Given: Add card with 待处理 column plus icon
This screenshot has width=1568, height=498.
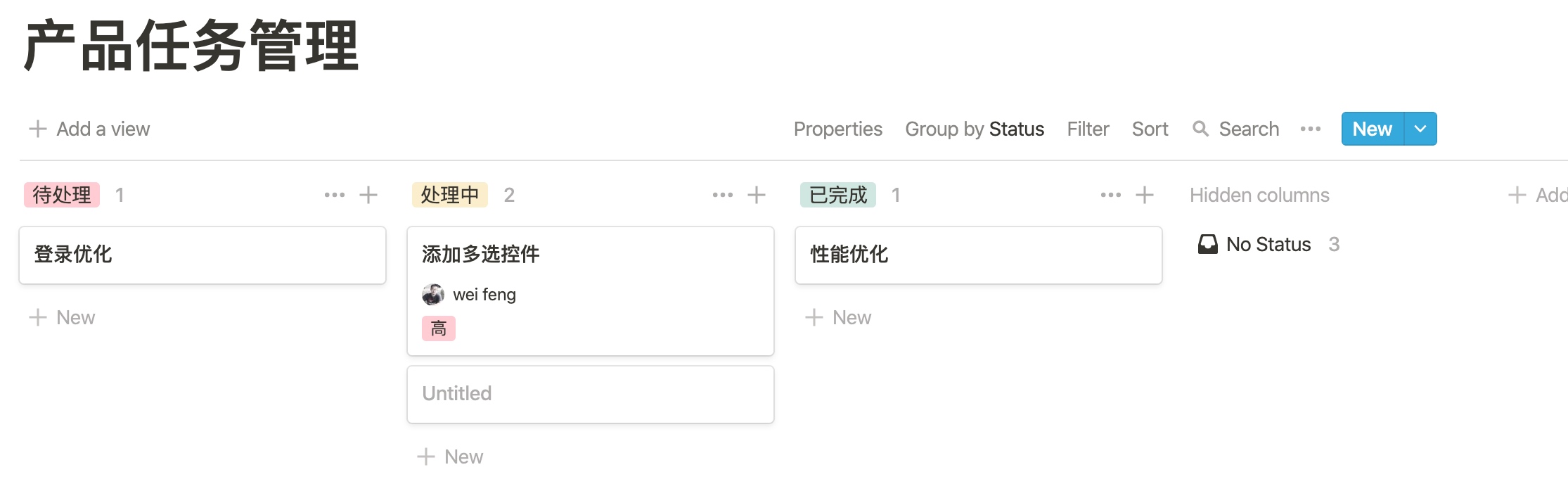Looking at the screenshot, I should coord(368,195).
